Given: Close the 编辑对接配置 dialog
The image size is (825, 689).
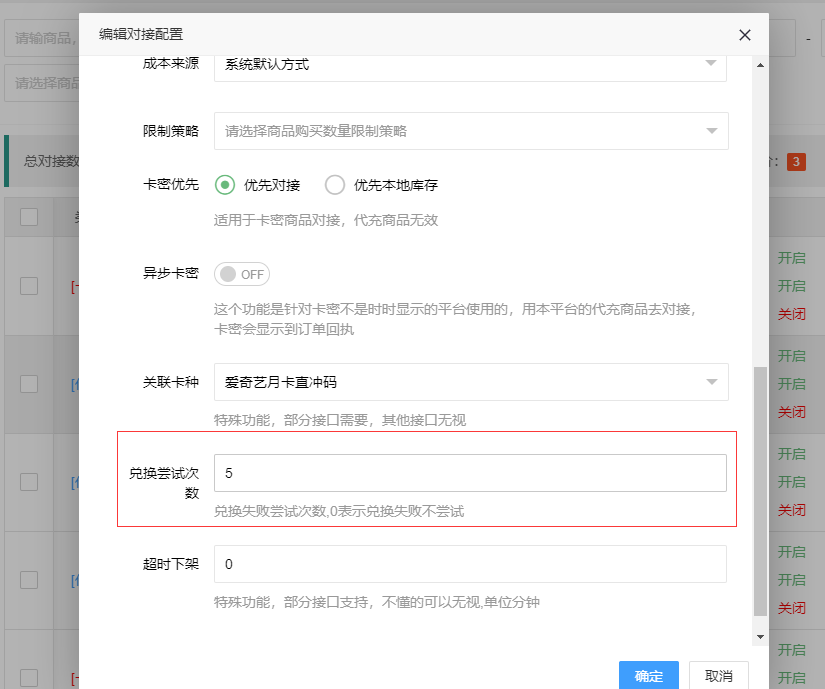Looking at the screenshot, I should coord(744,35).
